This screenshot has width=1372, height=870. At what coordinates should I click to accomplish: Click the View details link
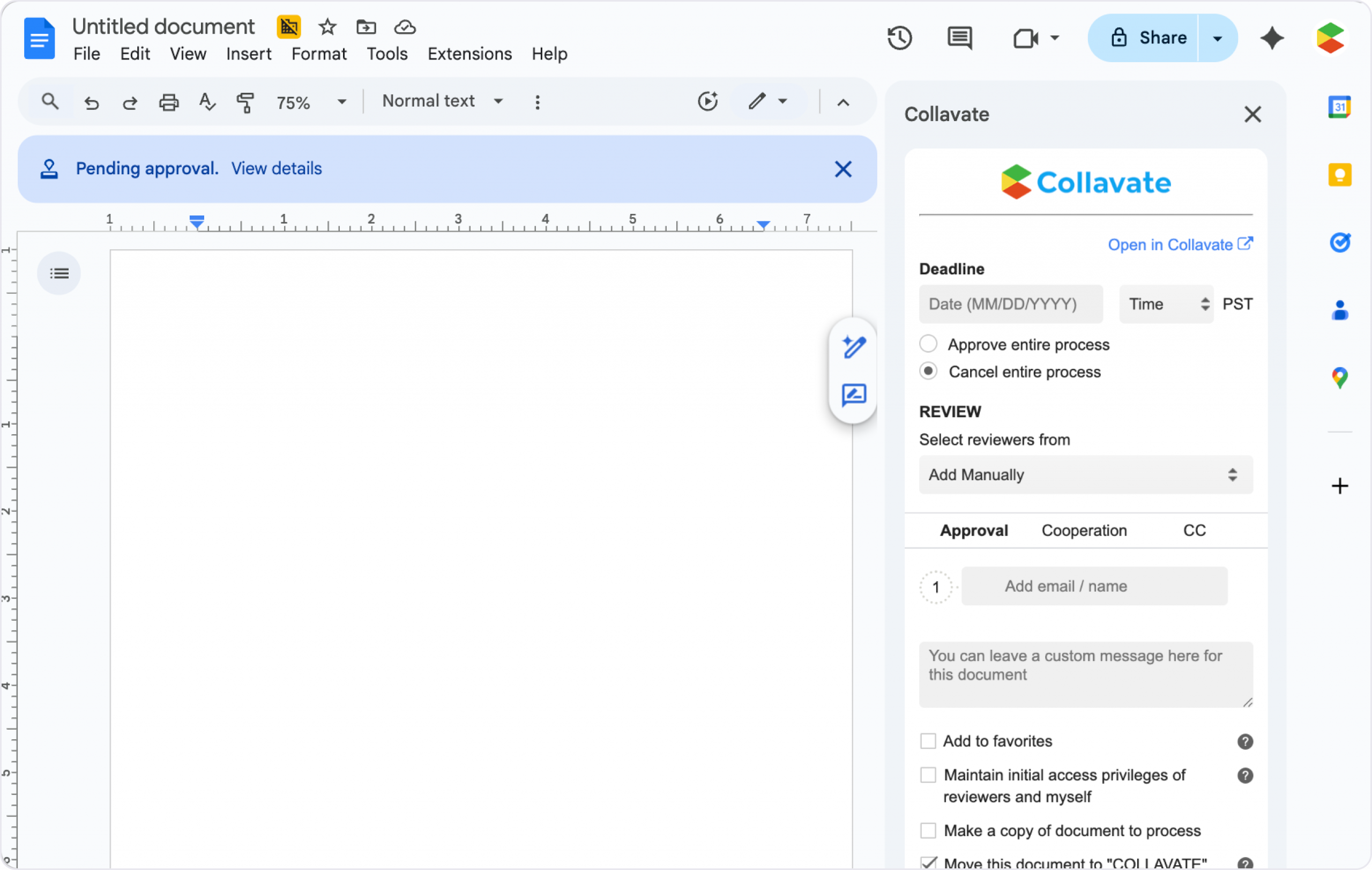(277, 169)
